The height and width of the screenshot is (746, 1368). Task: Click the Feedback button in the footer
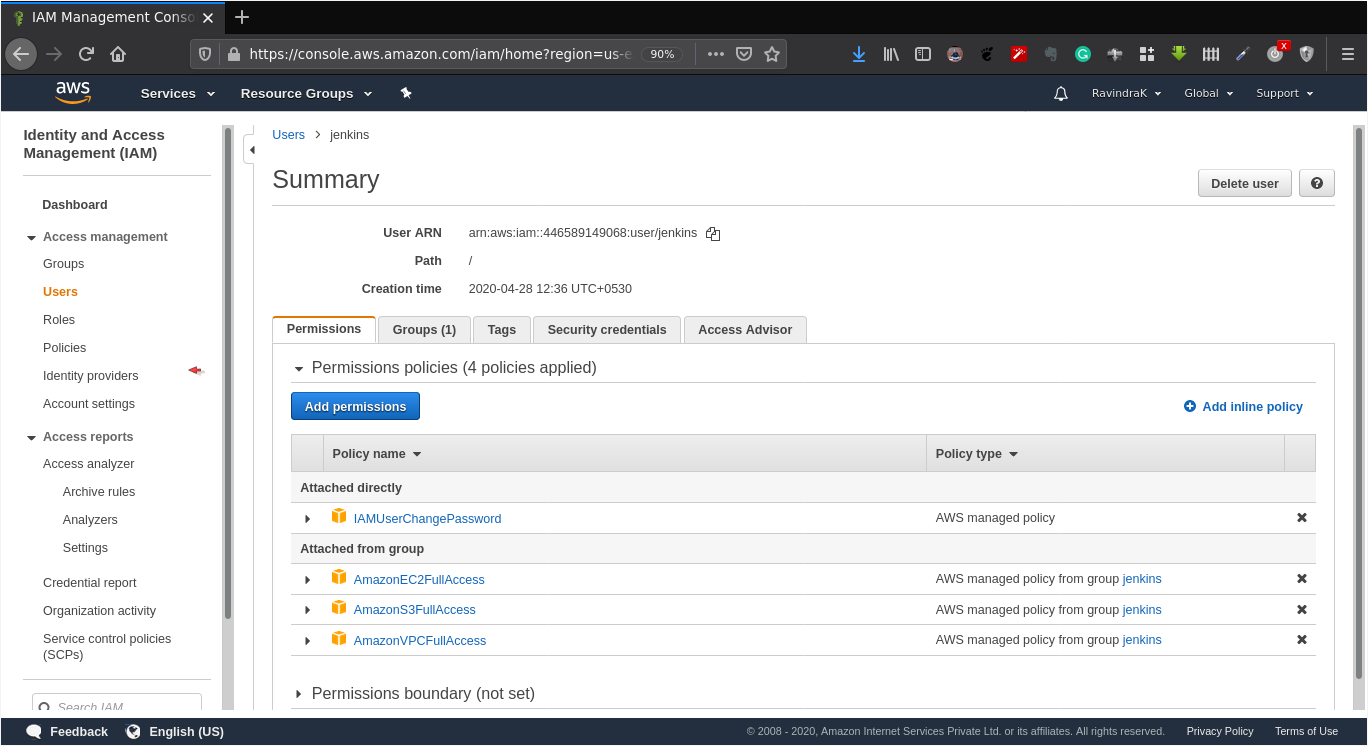coord(67,732)
